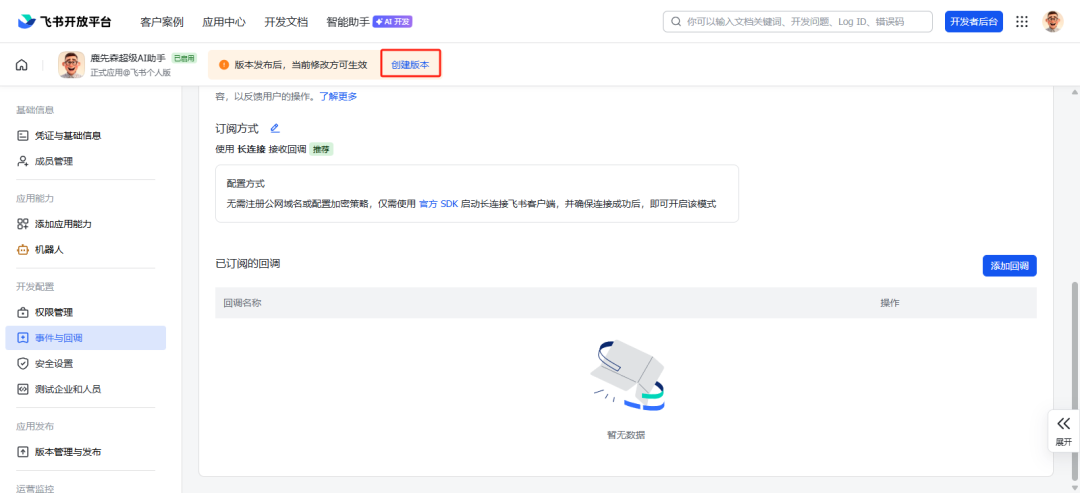Click the search magnifier icon
The image size is (1080, 493).
676,21
